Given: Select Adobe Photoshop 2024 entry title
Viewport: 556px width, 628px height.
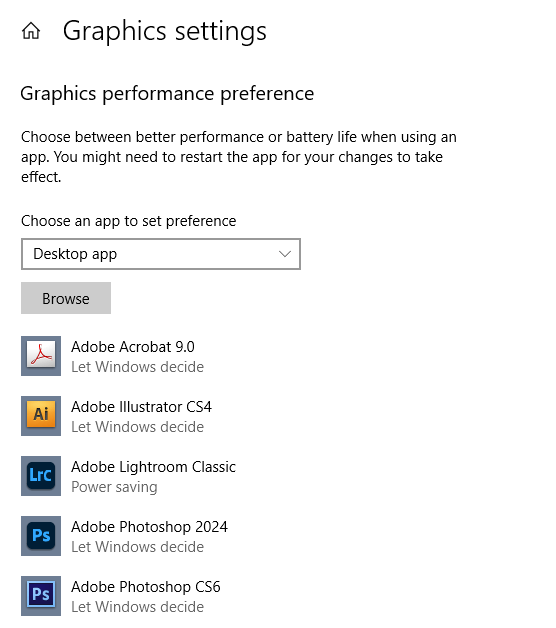Looking at the screenshot, I should click(149, 527).
